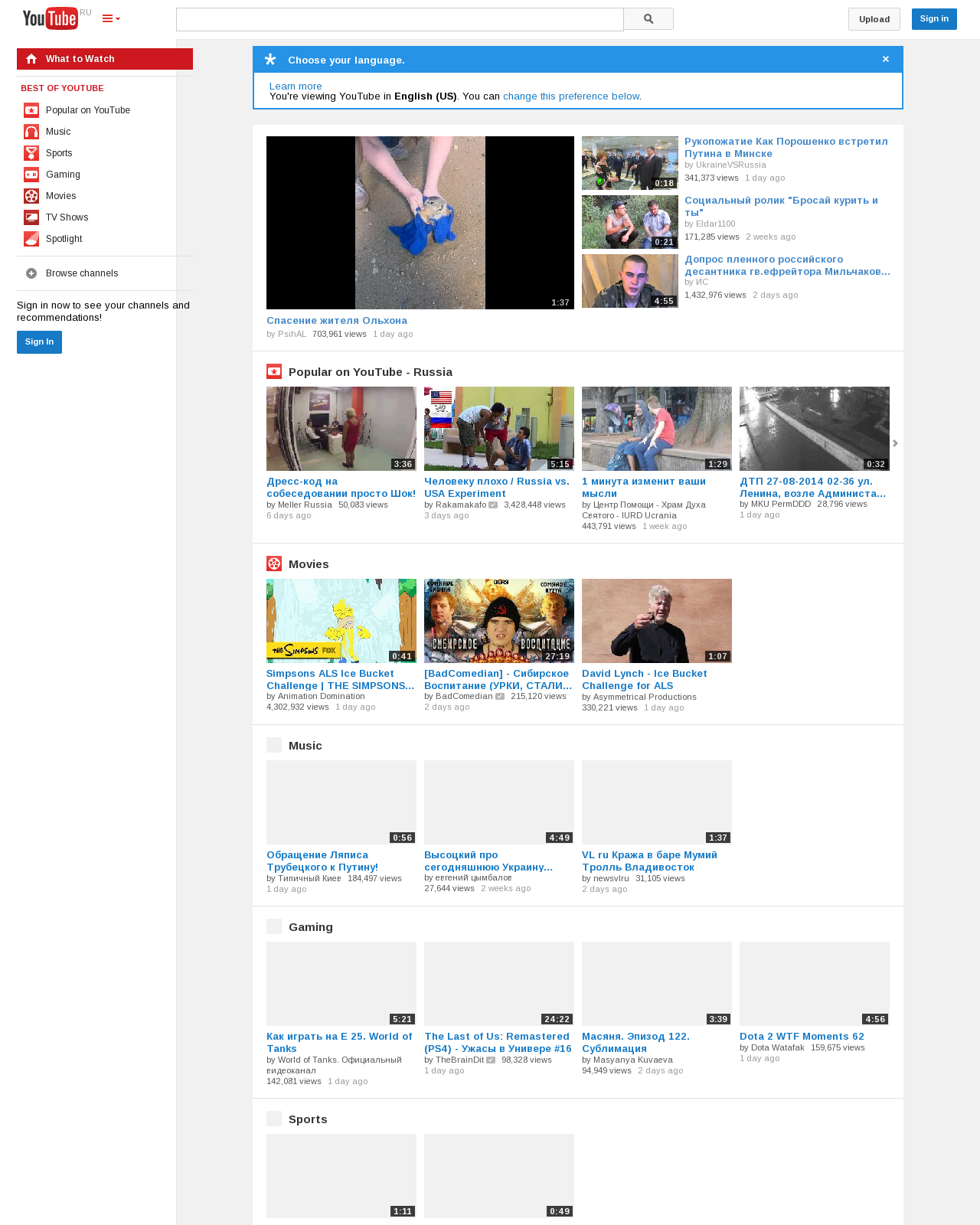This screenshot has width=980, height=1225.
Task: Close the Choose your language banner
Action: click(886, 59)
